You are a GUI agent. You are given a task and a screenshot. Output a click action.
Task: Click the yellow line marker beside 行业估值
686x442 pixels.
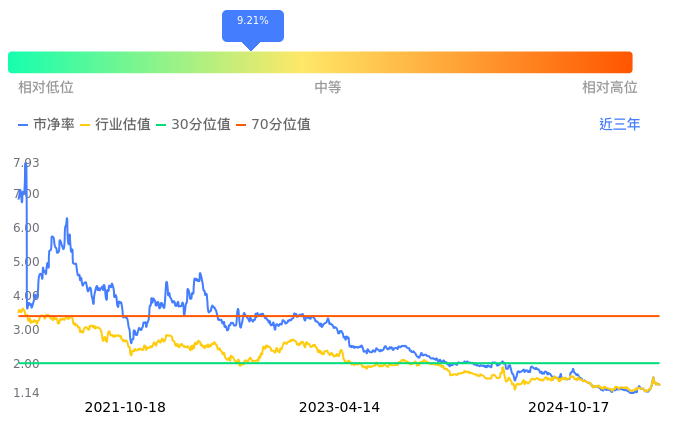click(85, 125)
